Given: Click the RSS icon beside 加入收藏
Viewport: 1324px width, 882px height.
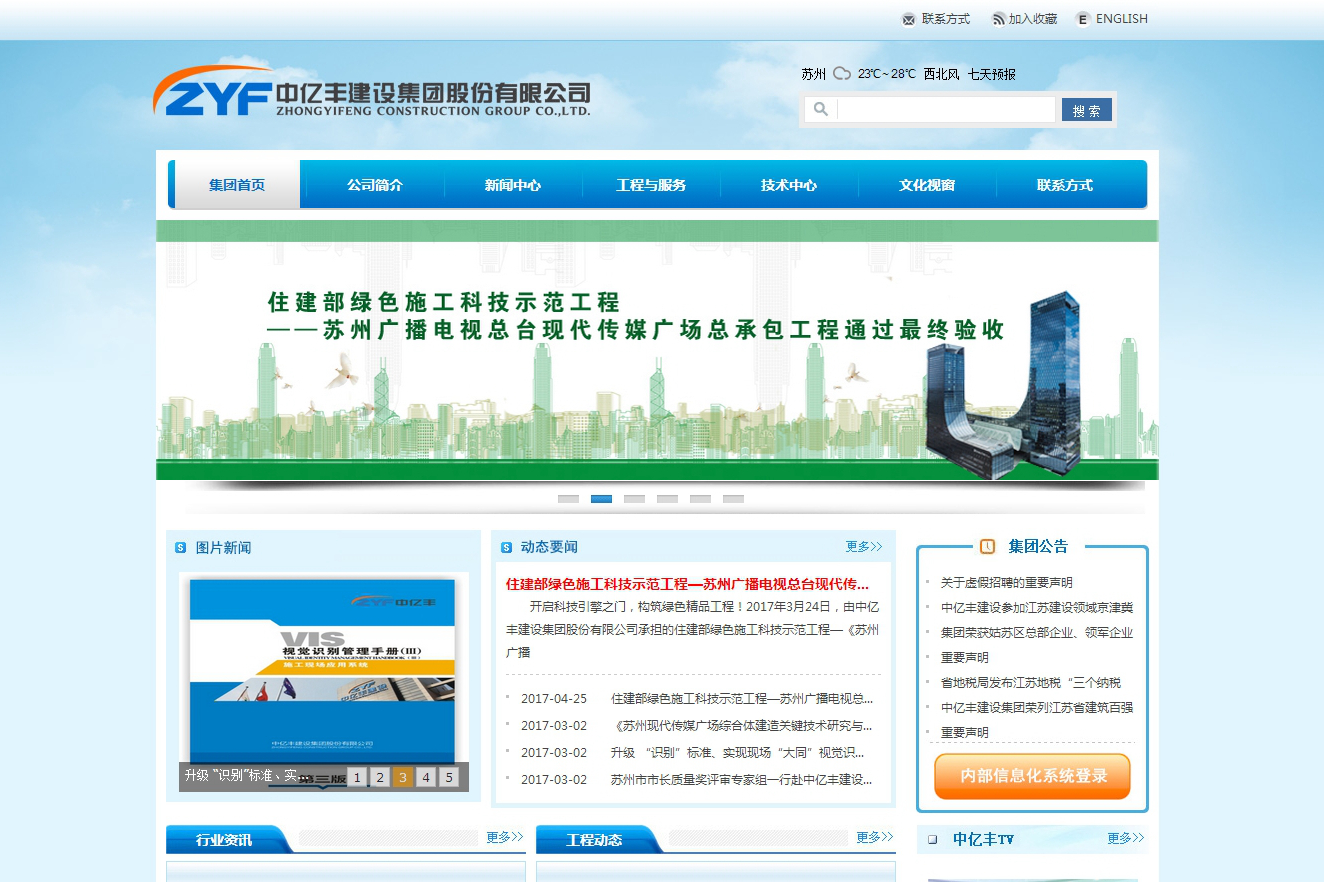Looking at the screenshot, I should point(998,19).
